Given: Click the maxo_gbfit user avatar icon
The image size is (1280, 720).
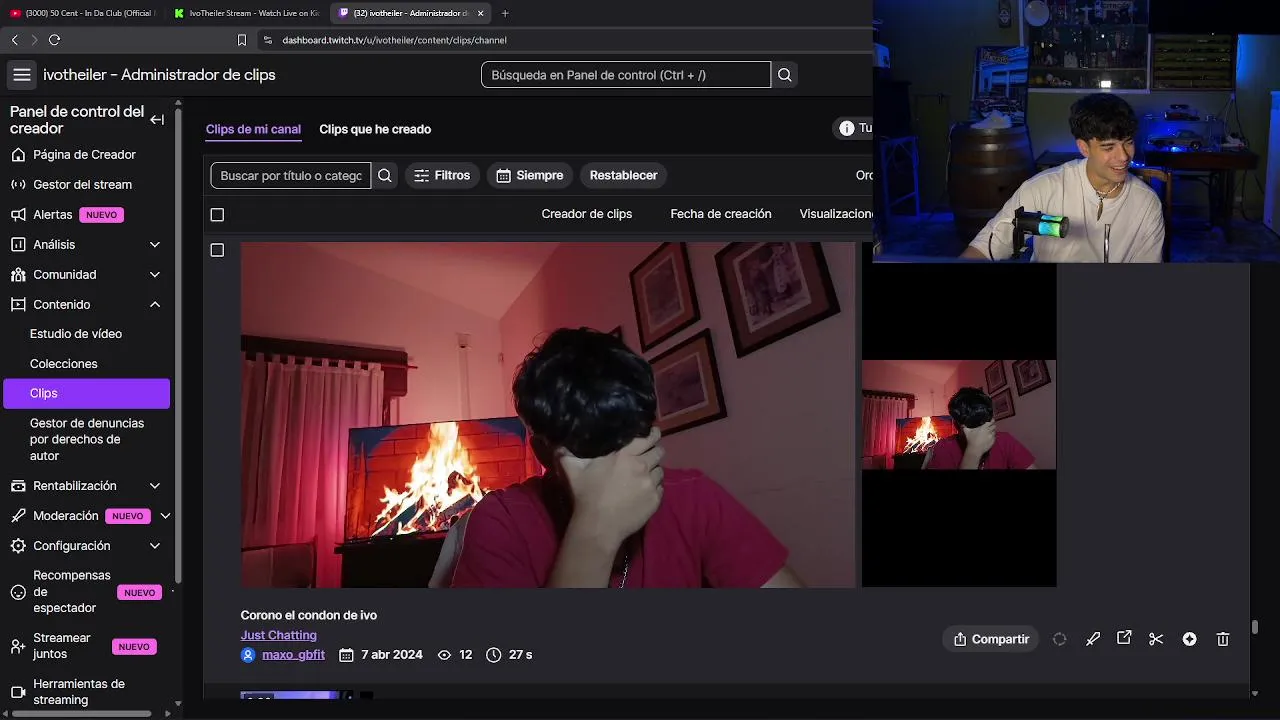Looking at the screenshot, I should pyautogui.click(x=248, y=655).
